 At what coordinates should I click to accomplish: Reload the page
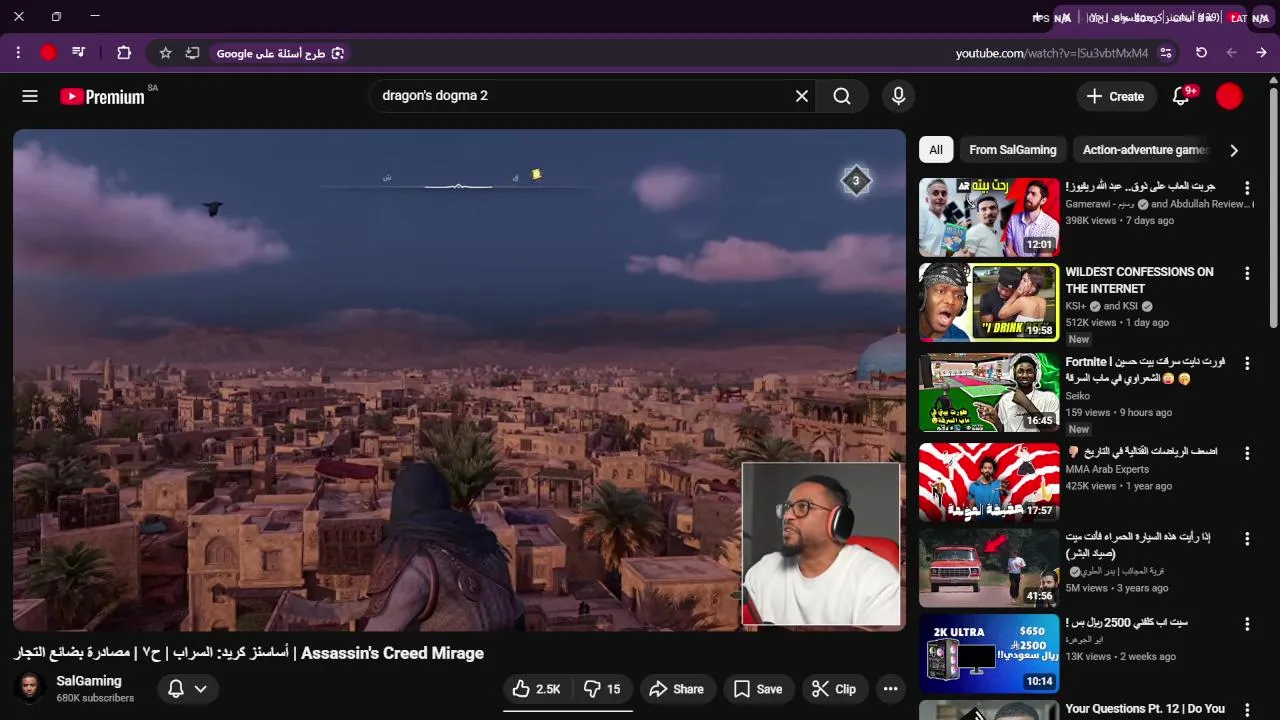[x=1202, y=53]
